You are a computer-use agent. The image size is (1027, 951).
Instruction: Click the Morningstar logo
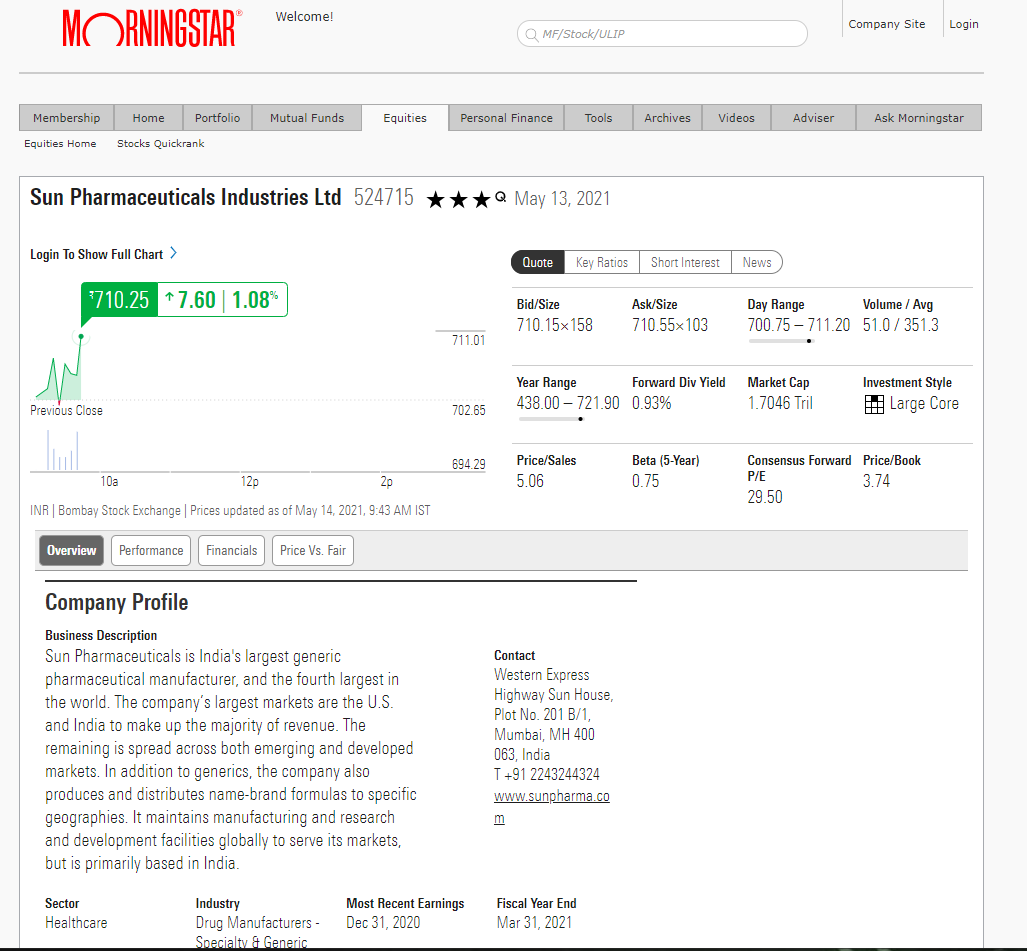(152, 29)
